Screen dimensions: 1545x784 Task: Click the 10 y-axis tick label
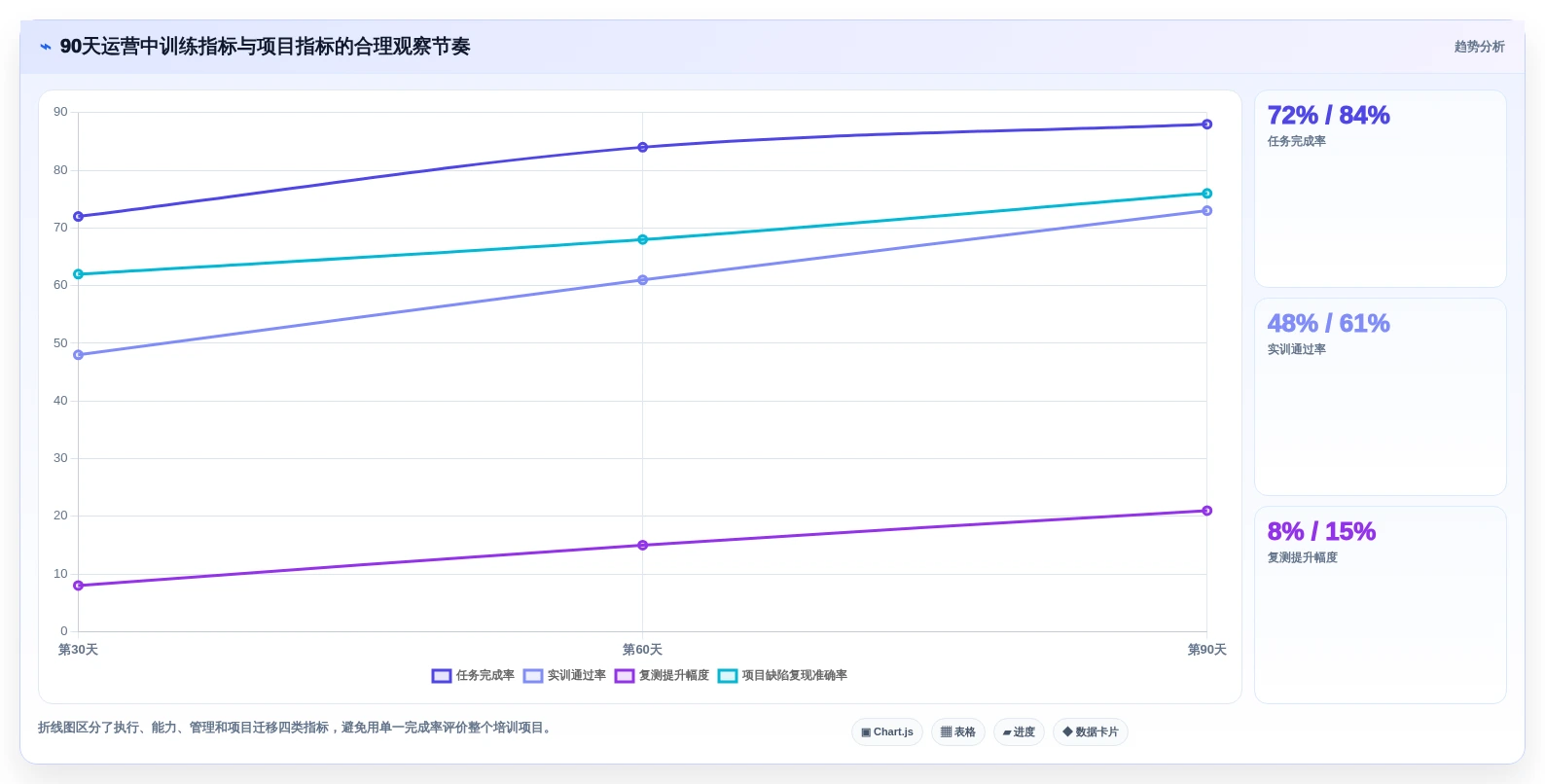click(60, 574)
